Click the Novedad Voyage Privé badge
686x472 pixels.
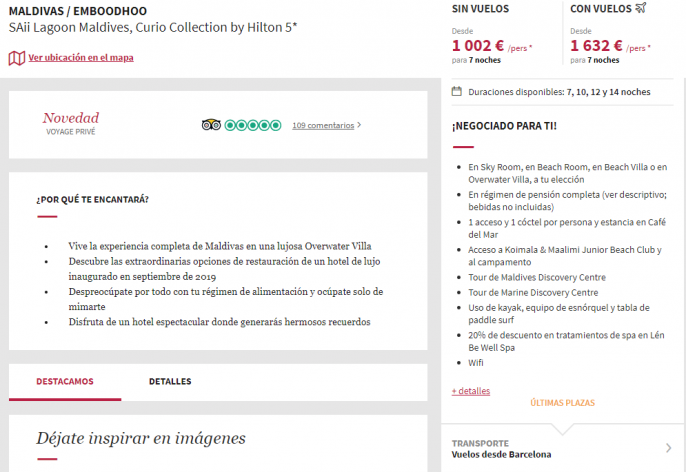(71, 123)
